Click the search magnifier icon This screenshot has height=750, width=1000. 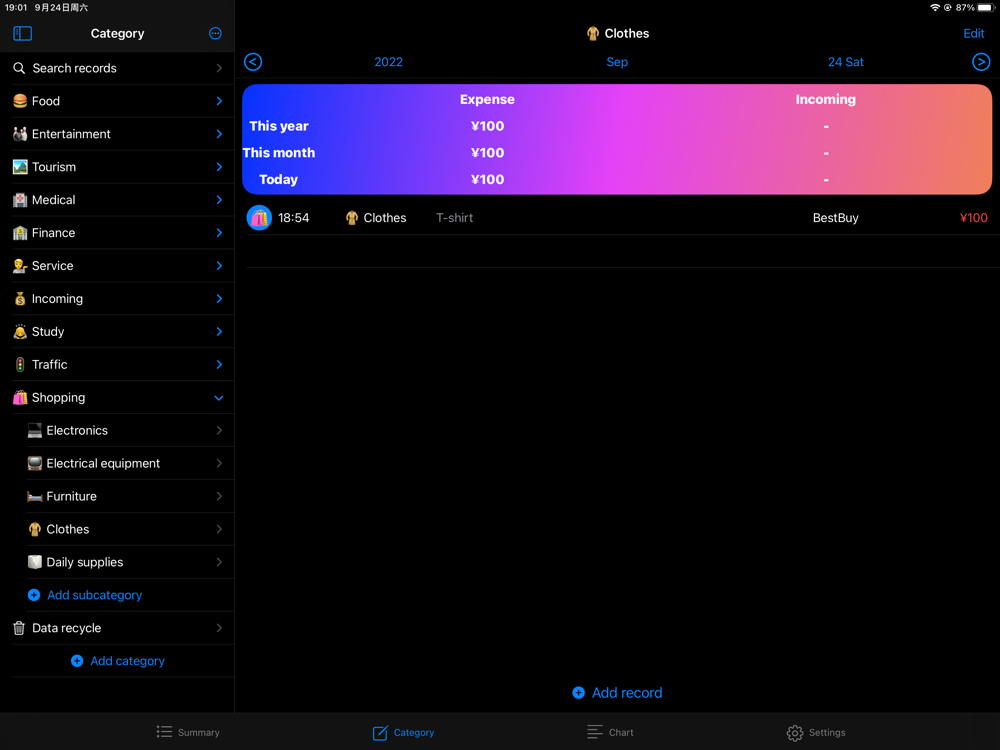pos(19,68)
